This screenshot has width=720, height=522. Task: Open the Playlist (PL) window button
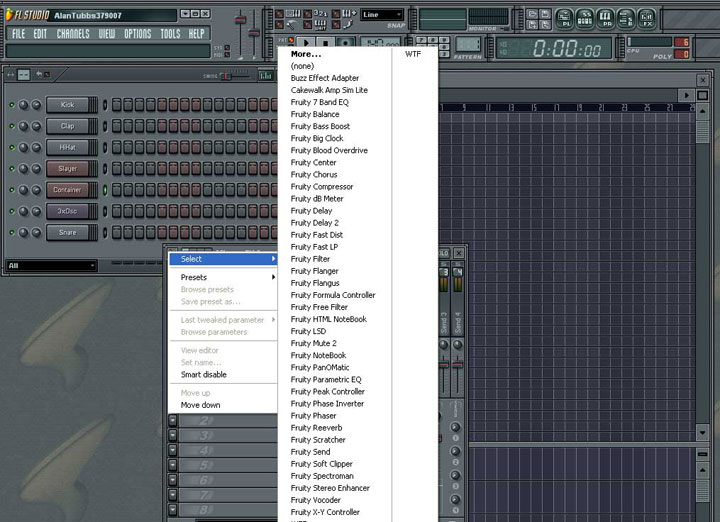564,19
